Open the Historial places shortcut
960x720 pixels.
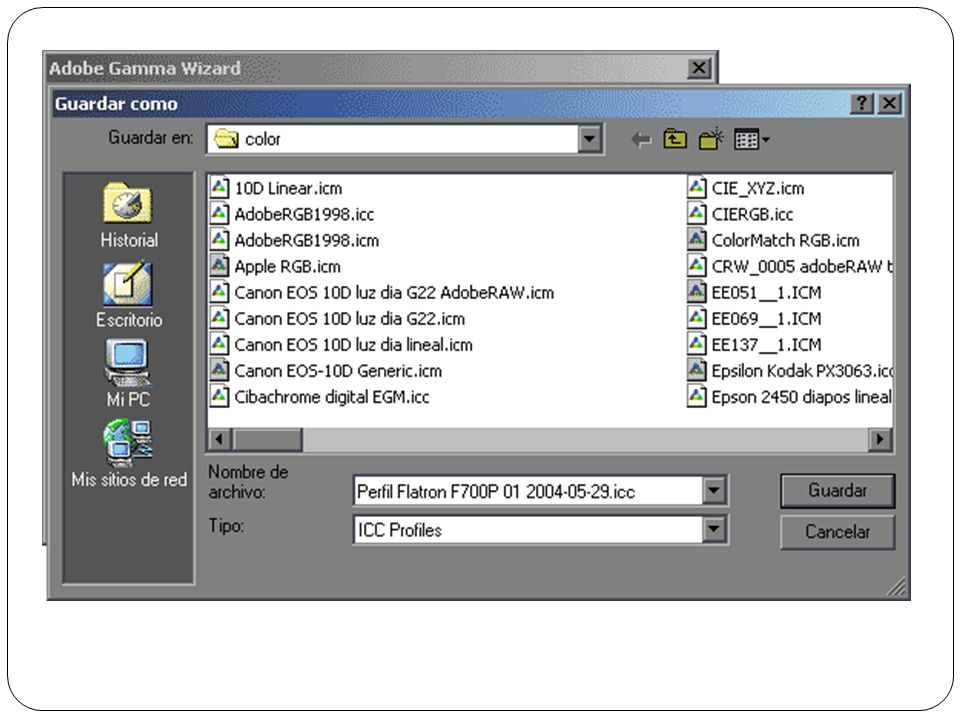click(x=129, y=215)
